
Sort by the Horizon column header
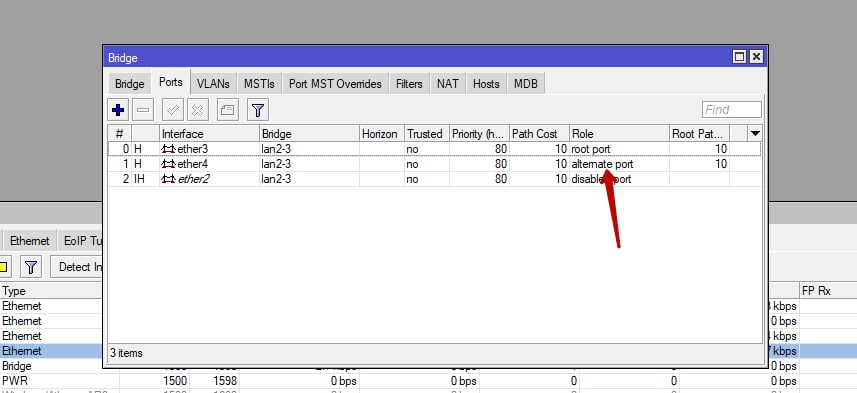(x=381, y=134)
